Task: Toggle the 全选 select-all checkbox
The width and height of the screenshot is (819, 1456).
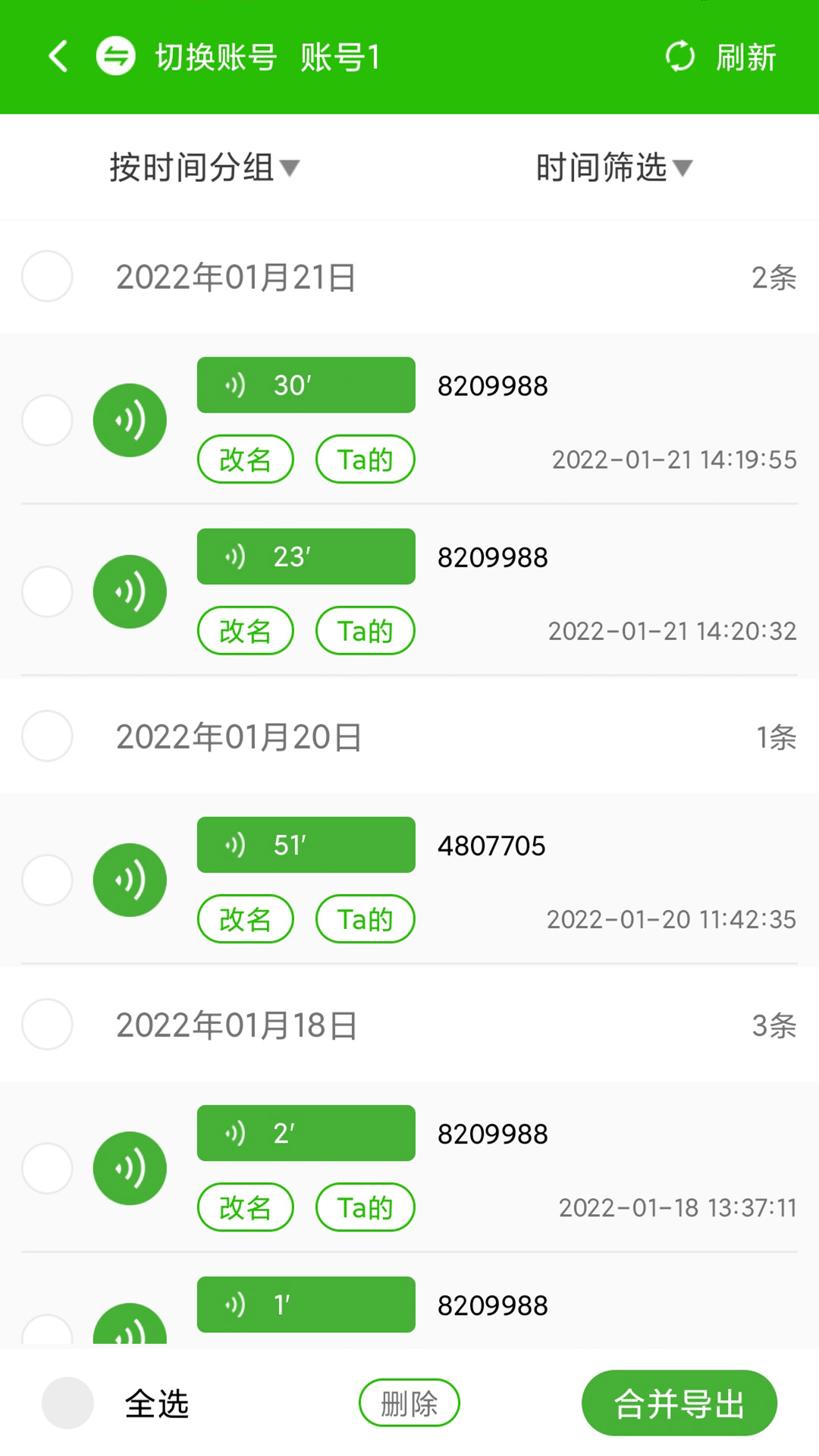Action: [x=67, y=1403]
